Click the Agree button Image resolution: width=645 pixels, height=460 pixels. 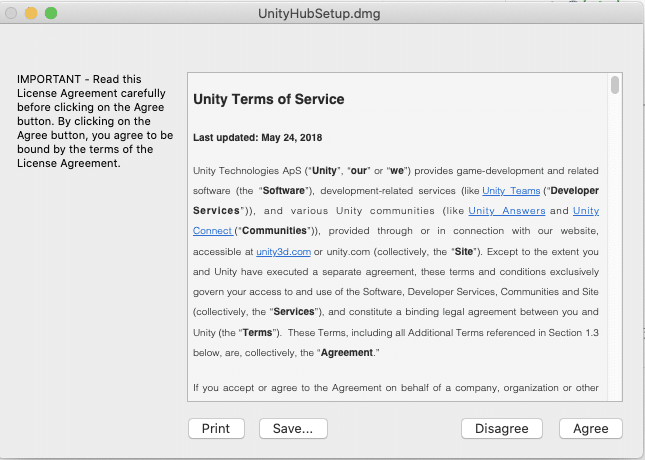pos(591,429)
